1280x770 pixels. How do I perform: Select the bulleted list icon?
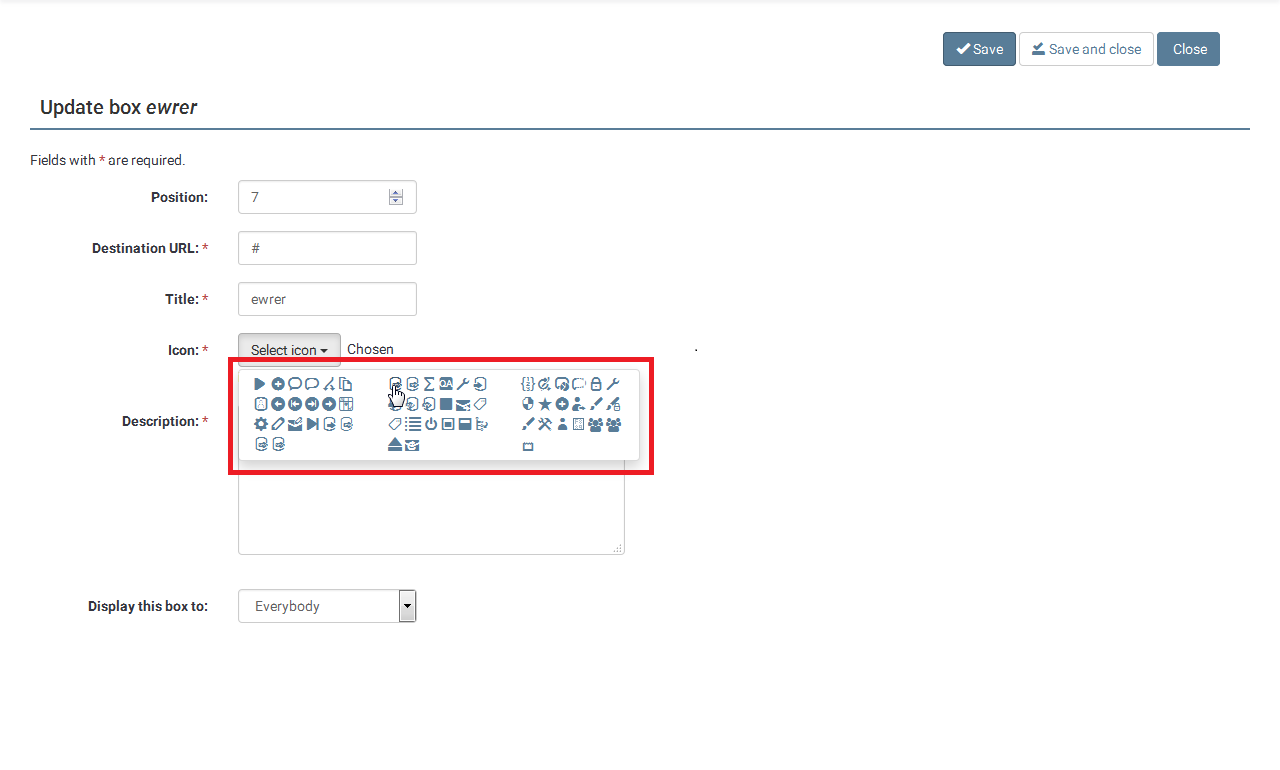pyautogui.click(x=413, y=424)
